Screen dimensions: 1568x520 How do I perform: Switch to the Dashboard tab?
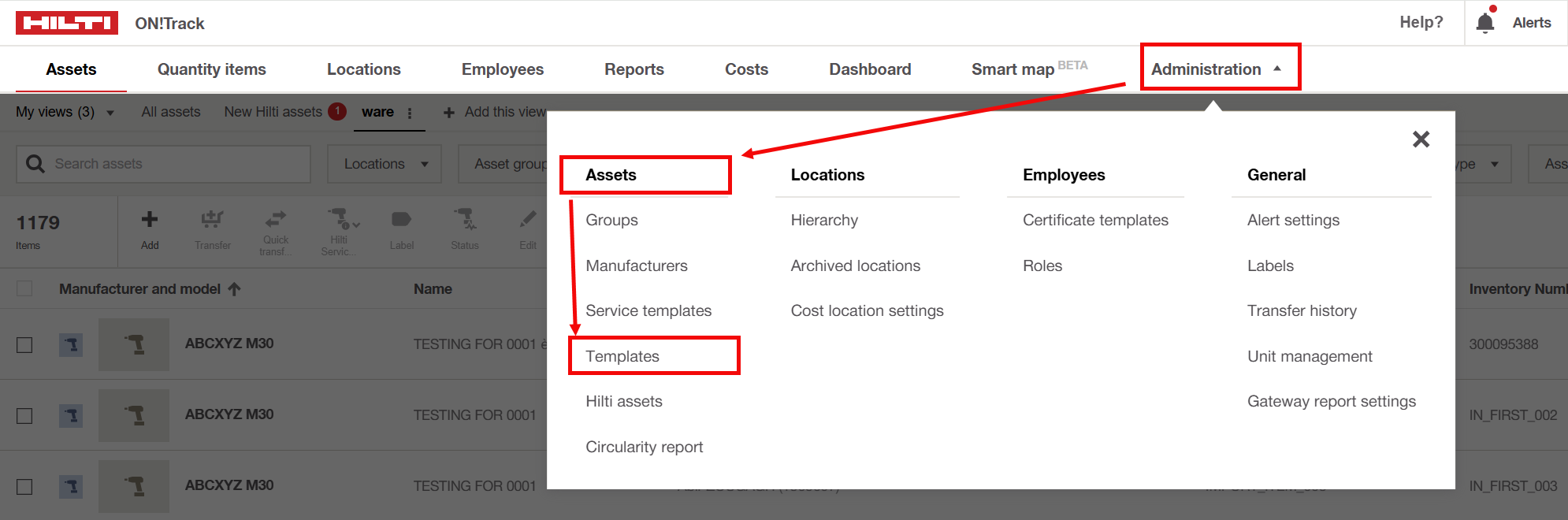(870, 69)
